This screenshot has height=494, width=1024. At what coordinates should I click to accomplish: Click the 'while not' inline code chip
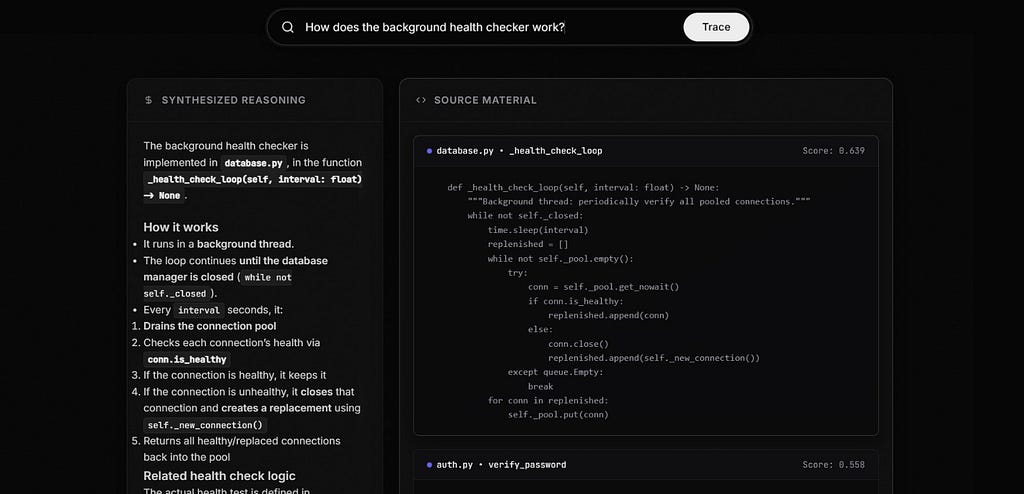(x=268, y=277)
